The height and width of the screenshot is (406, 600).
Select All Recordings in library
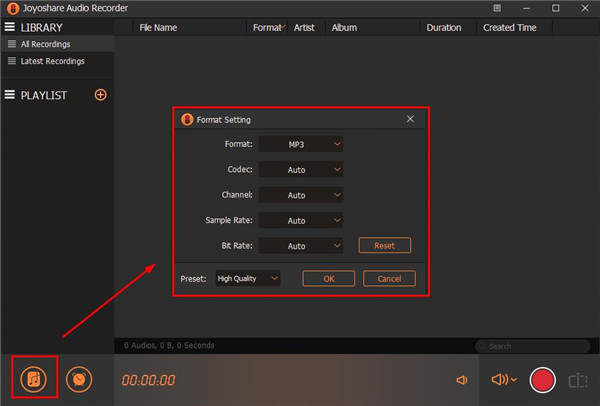point(57,44)
